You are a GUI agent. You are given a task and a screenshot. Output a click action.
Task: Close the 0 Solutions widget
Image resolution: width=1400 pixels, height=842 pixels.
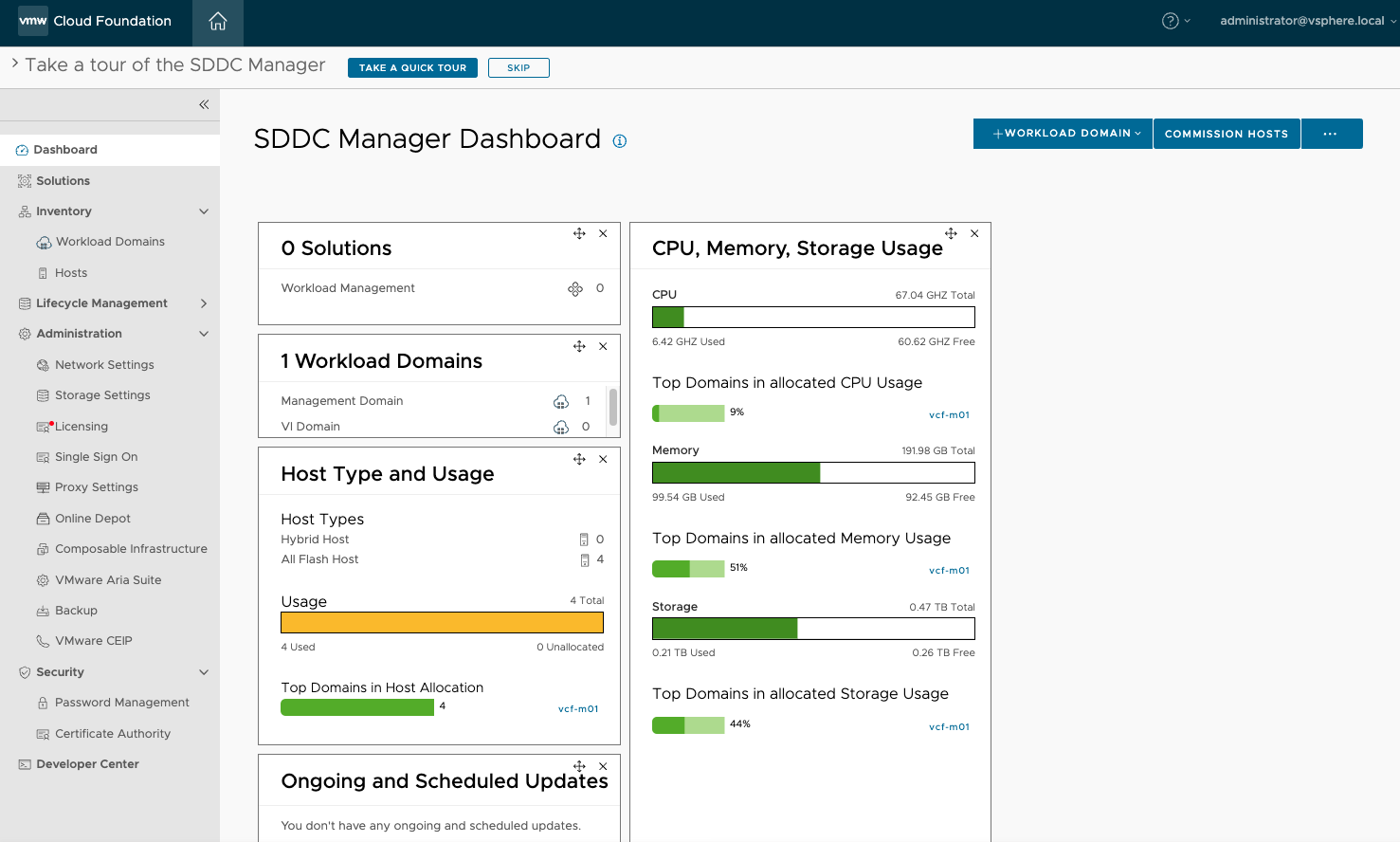pos(603,233)
